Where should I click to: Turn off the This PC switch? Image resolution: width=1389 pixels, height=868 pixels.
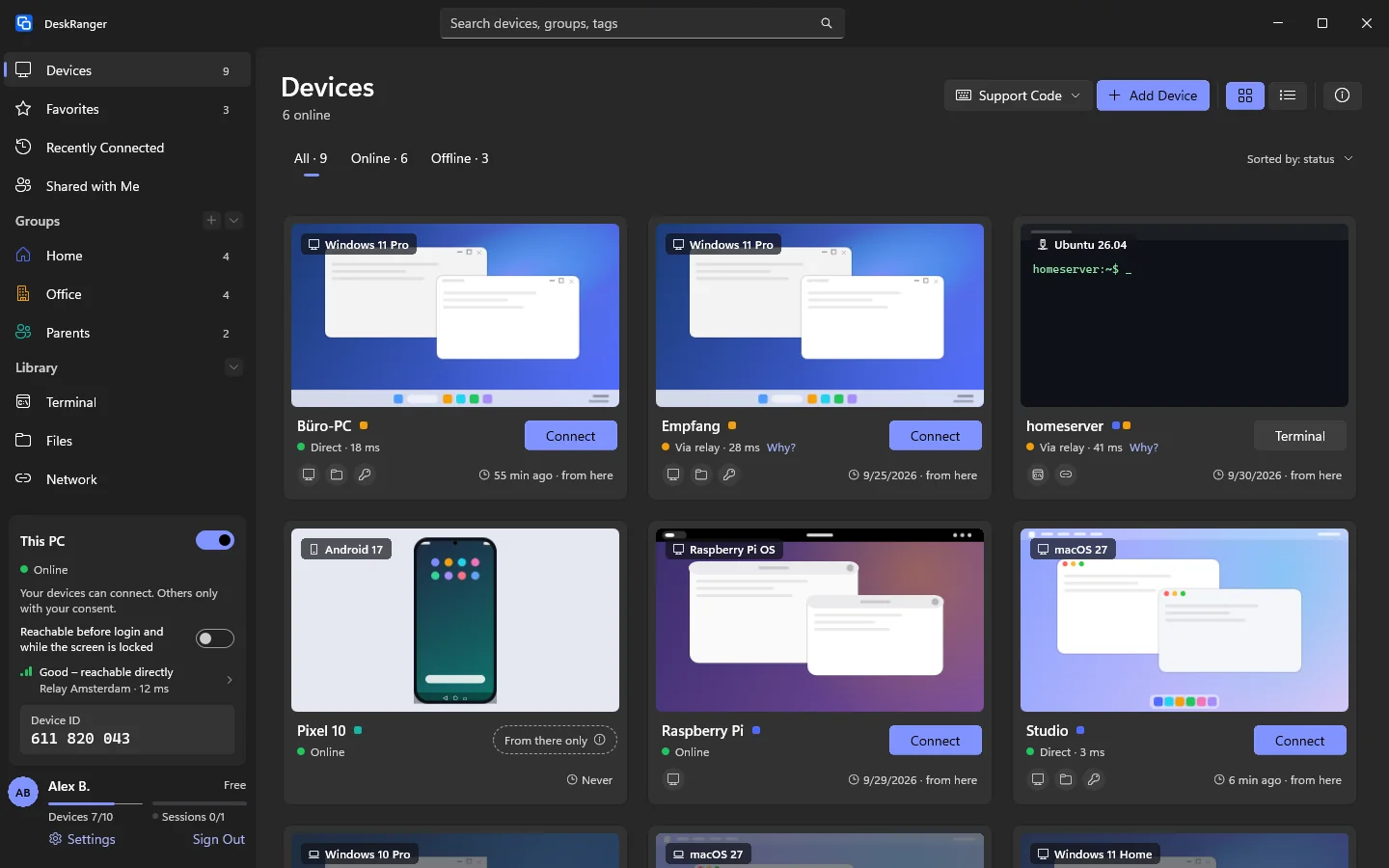pyautogui.click(x=215, y=540)
